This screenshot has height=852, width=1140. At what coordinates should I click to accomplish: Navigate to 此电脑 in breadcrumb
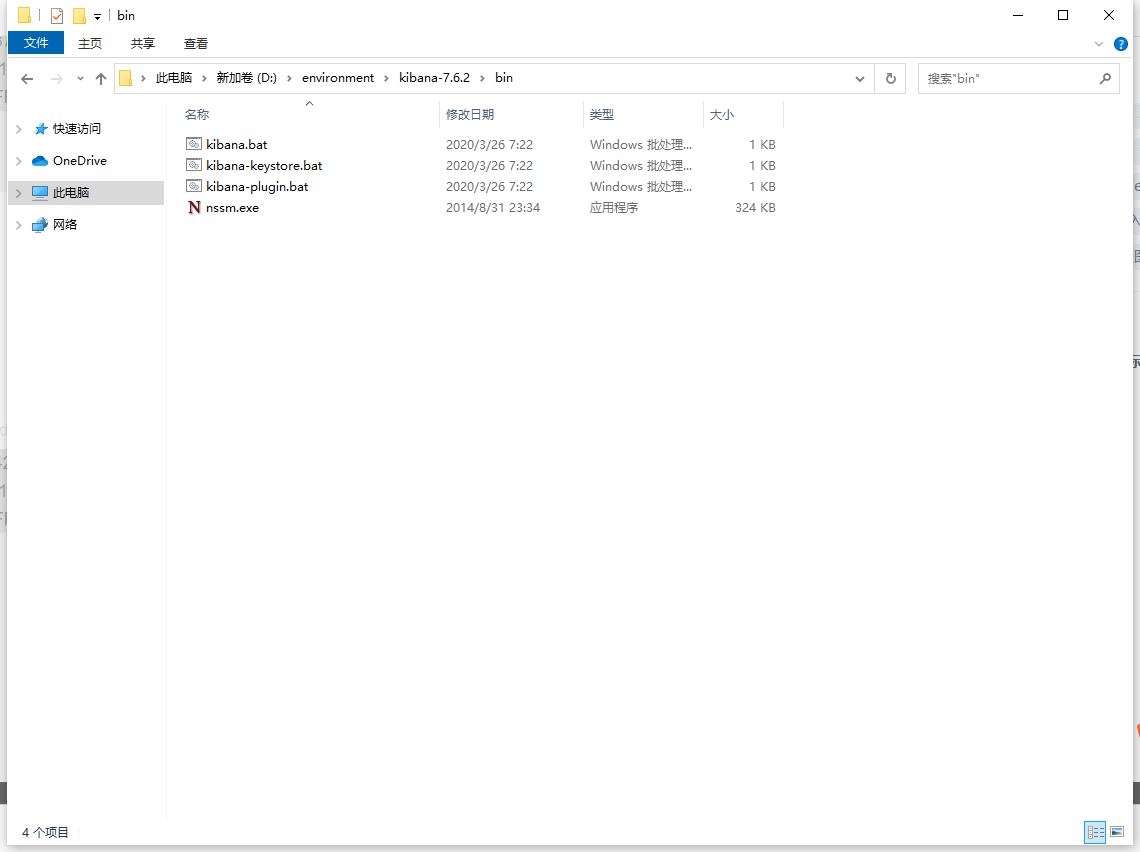click(x=174, y=78)
